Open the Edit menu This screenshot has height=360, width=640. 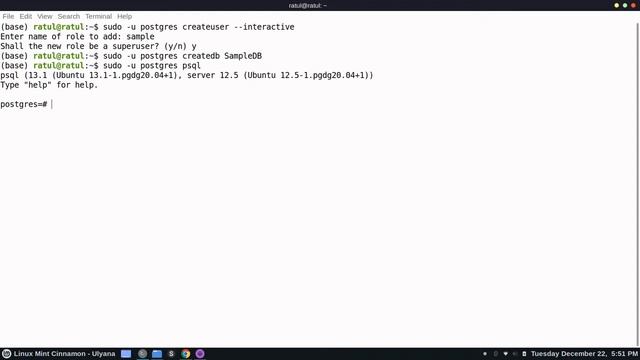pos(26,16)
